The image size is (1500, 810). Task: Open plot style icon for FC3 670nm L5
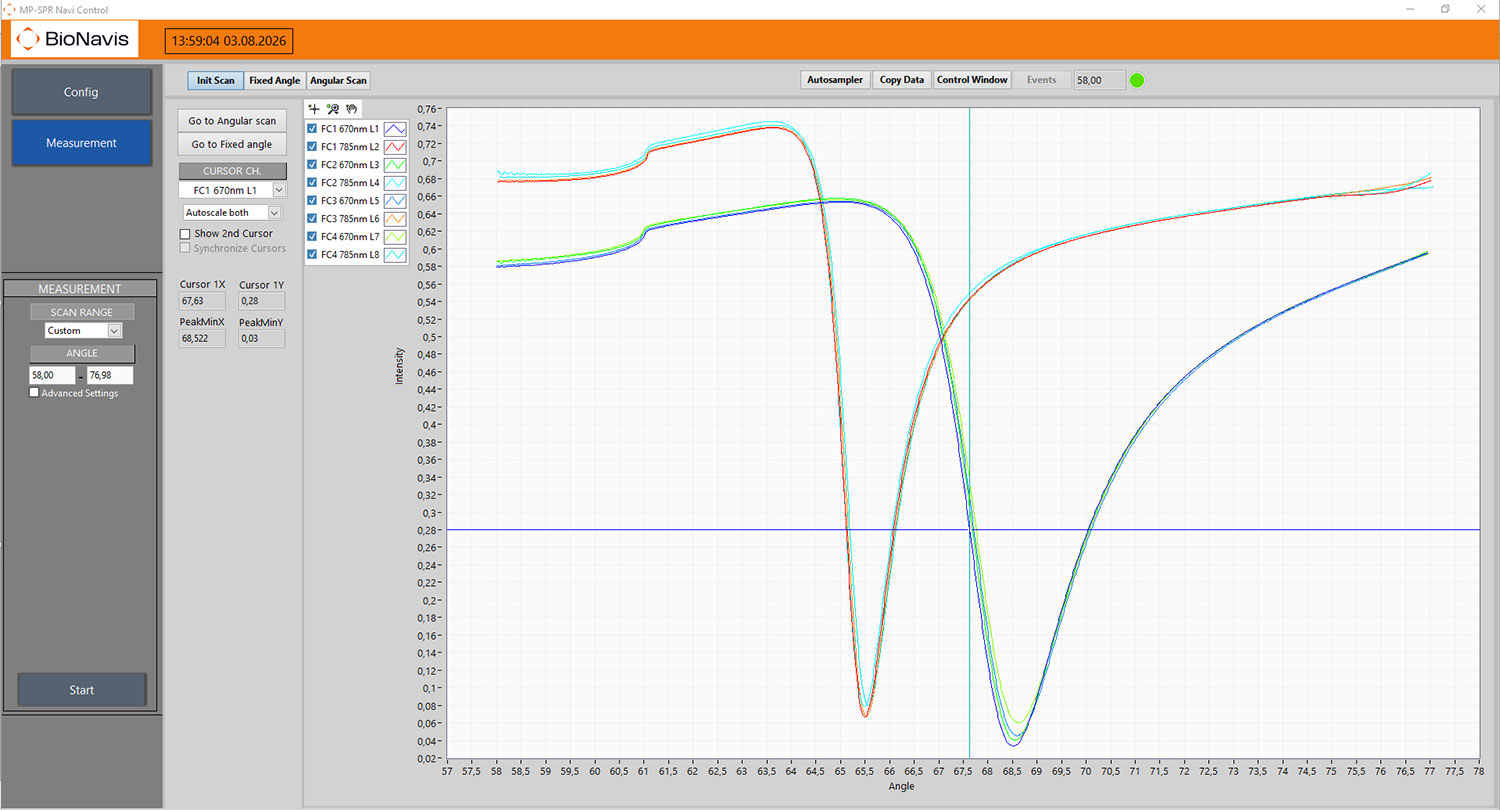click(396, 201)
